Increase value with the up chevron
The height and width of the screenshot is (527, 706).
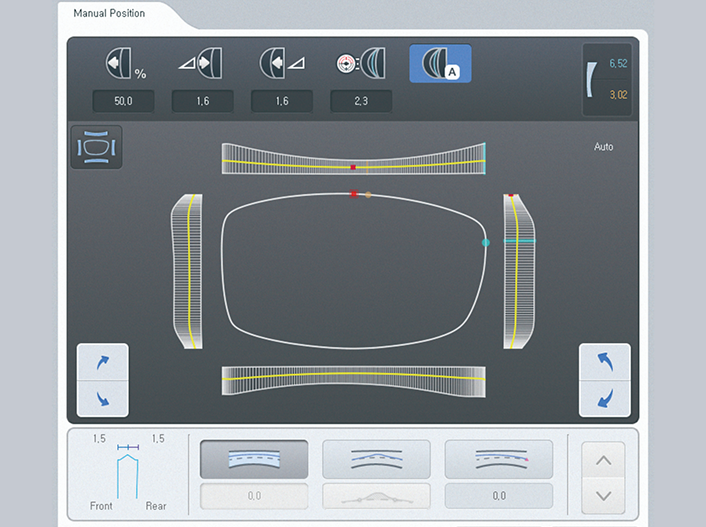603,460
